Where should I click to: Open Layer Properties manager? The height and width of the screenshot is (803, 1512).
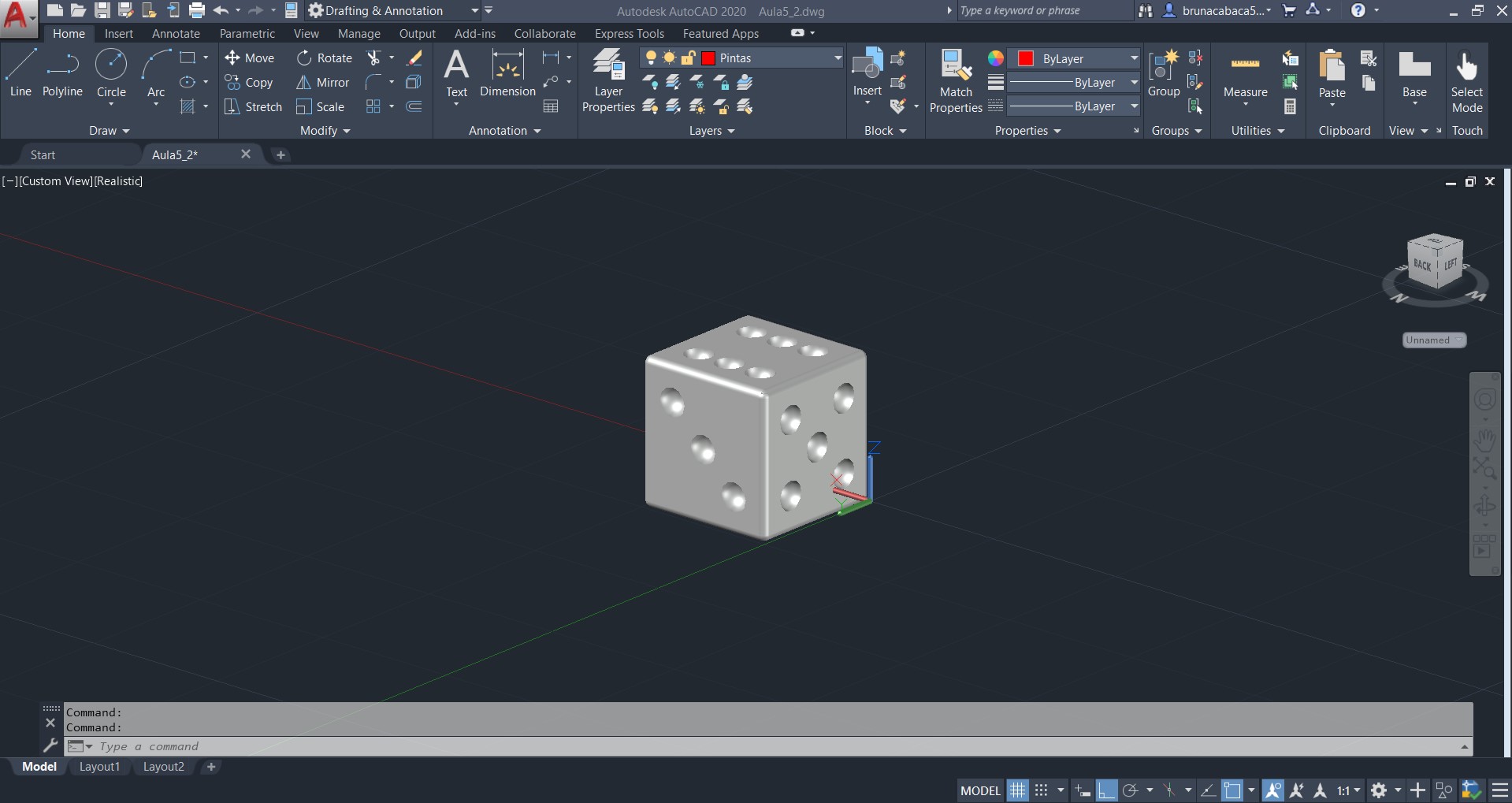click(608, 80)
